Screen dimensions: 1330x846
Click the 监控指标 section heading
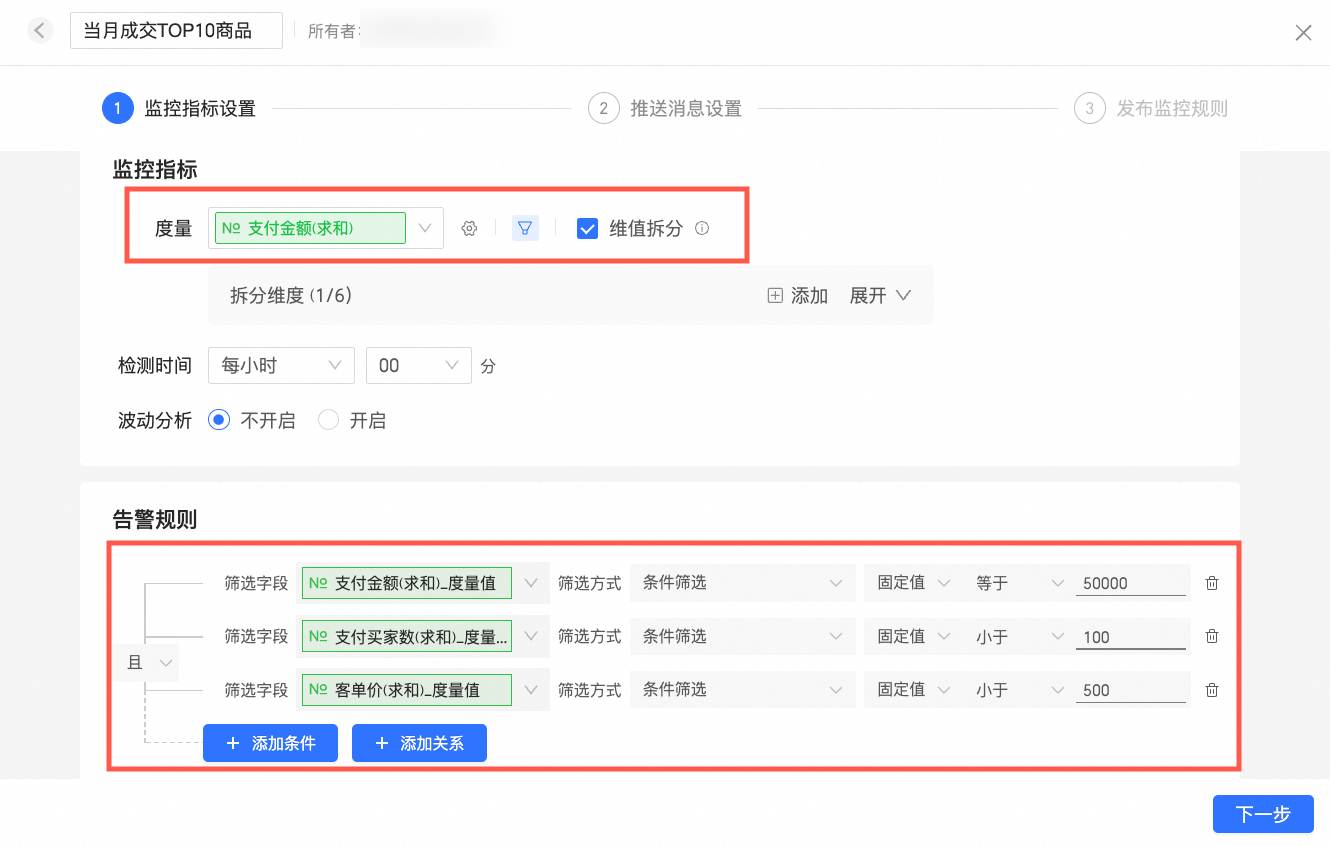click(155, 169)
